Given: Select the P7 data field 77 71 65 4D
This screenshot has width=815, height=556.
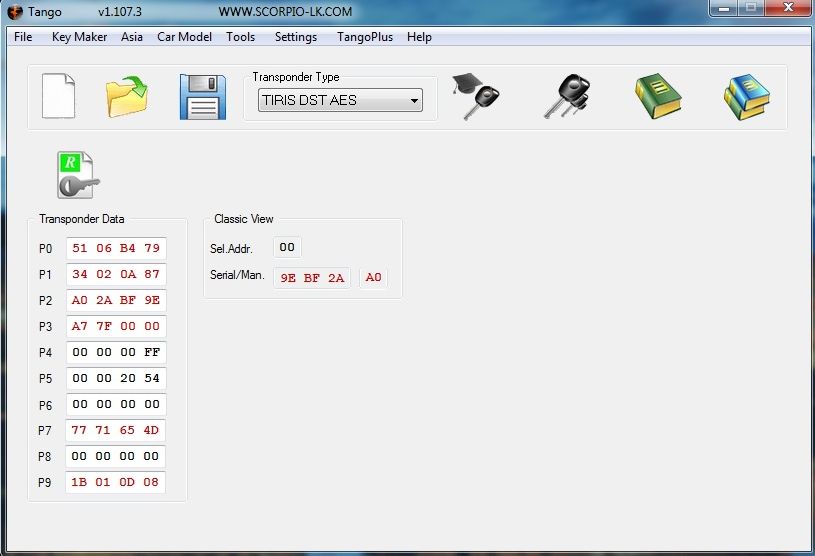Looking at the screenshot, I should point(115,430).
